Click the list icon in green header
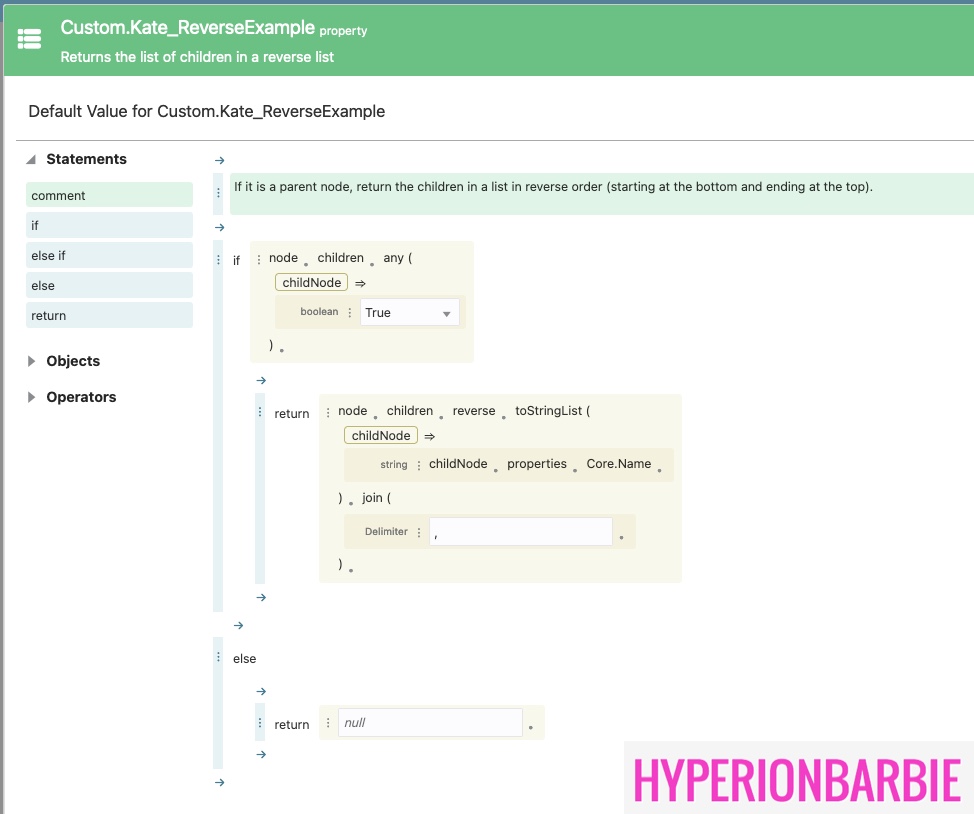This screenshot has width=974, height=814. tap(30, 39)
